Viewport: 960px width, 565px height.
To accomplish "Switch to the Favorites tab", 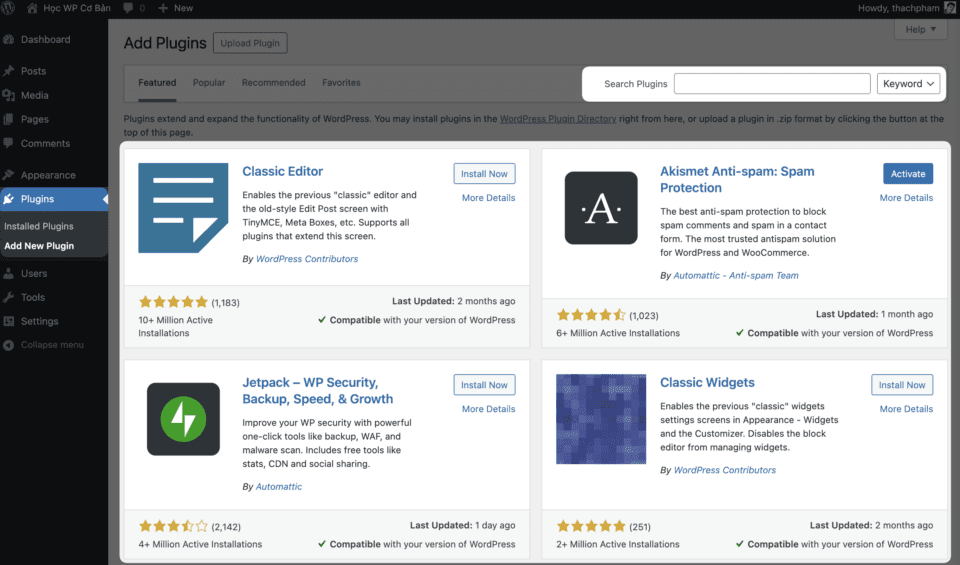I will [x=341, y=83].
